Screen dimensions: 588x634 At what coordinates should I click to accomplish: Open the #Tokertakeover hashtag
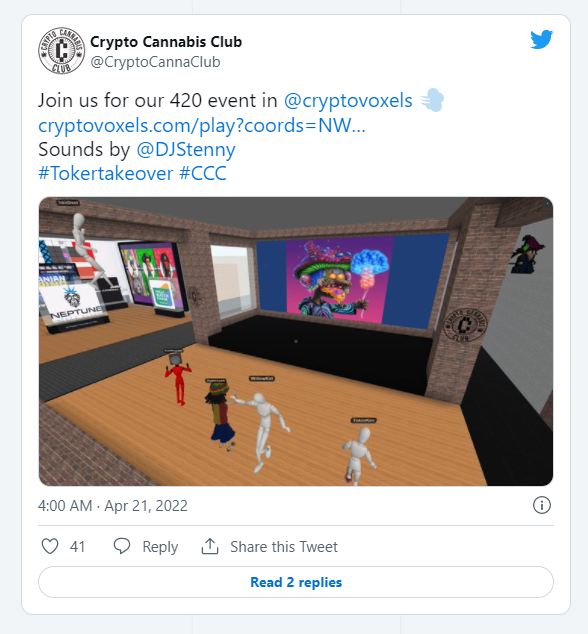(106, 173)
